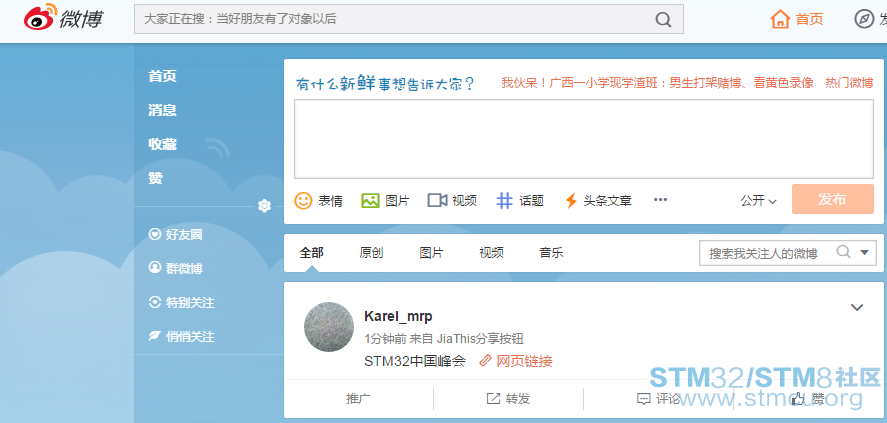Select the 全部 feed tab

click(x=312, y=253)
